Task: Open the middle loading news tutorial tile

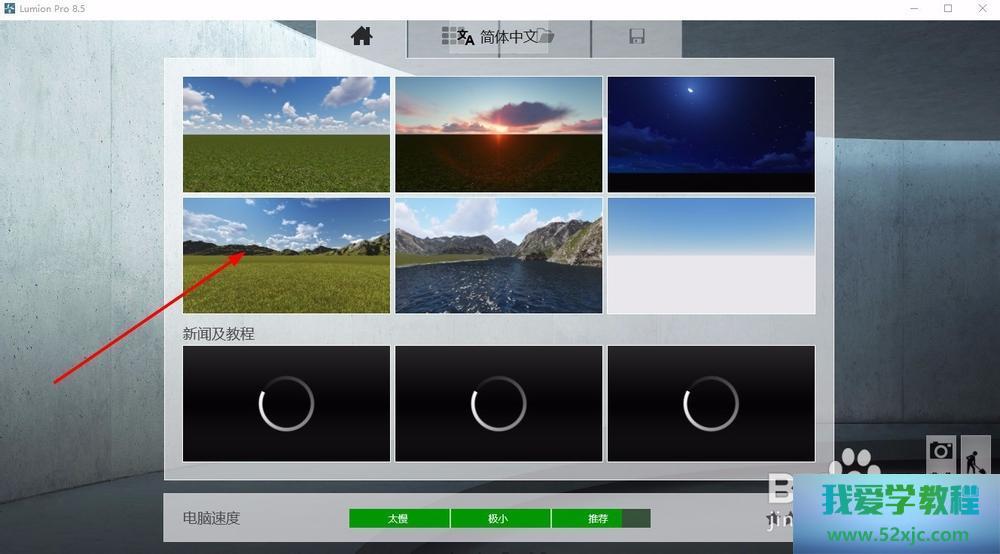Action: pos(499,404)
